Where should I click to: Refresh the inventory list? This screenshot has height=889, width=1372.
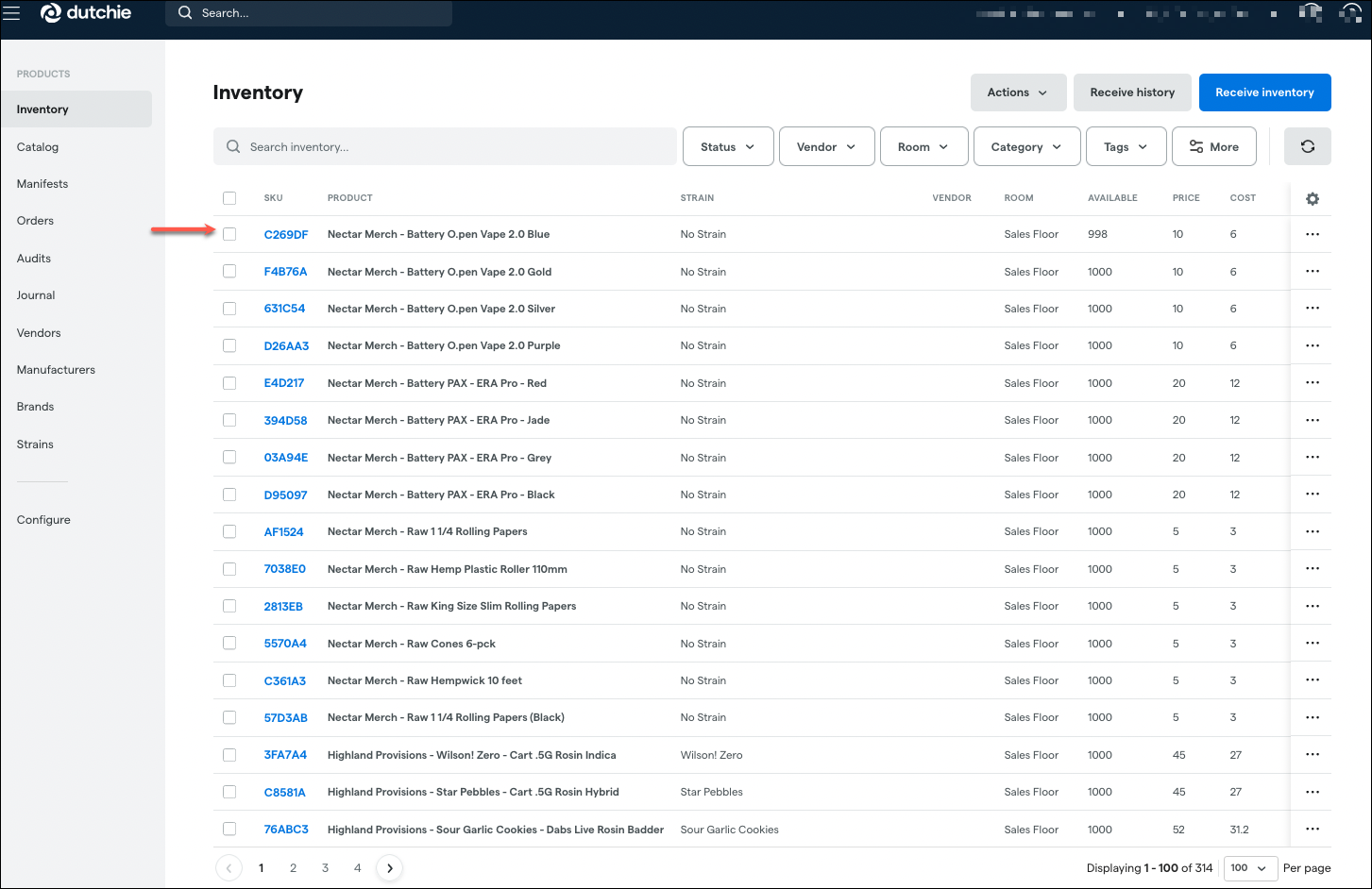coord(1308,146)
